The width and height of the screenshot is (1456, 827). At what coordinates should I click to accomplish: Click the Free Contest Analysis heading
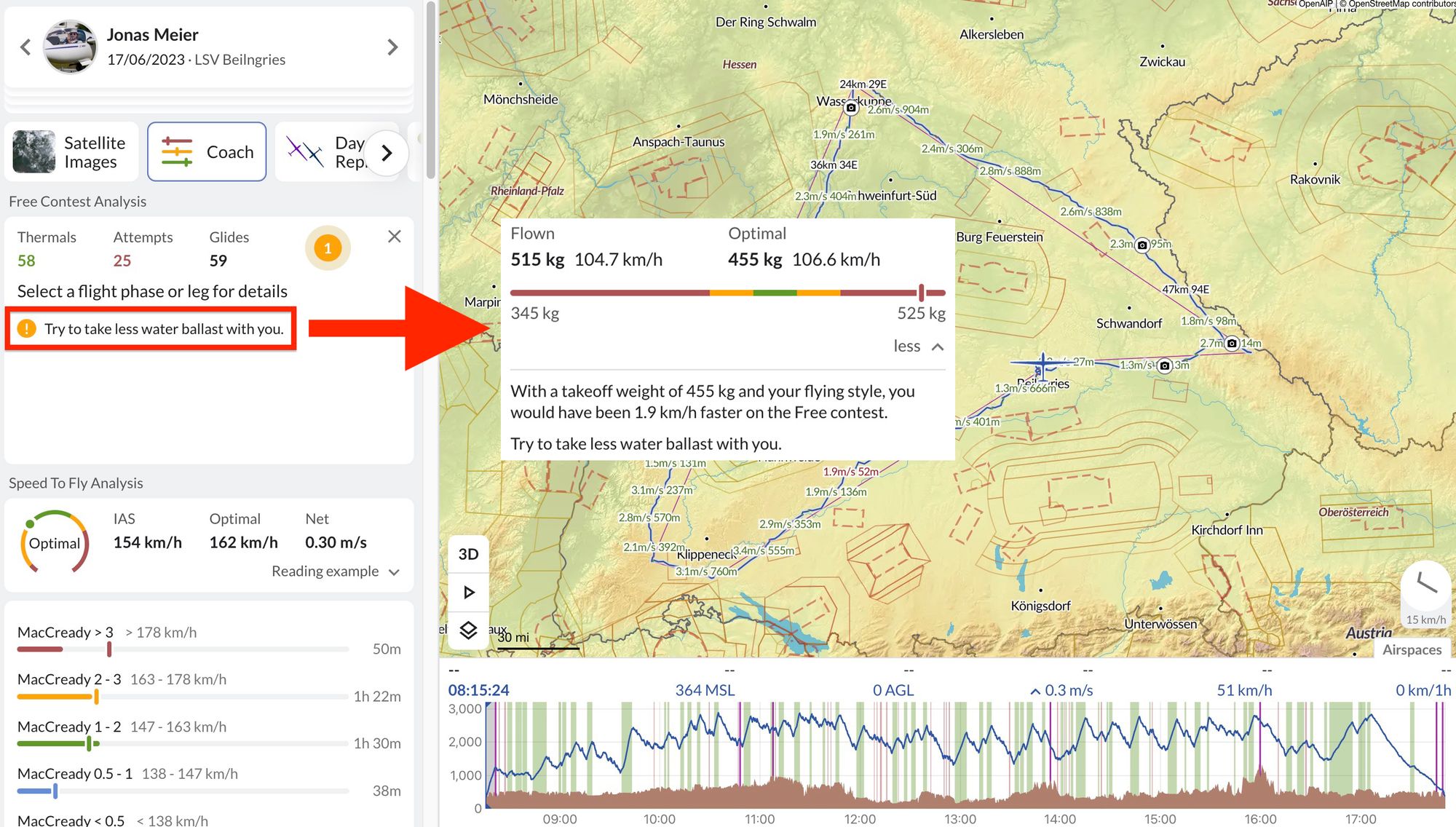[77, 202]
